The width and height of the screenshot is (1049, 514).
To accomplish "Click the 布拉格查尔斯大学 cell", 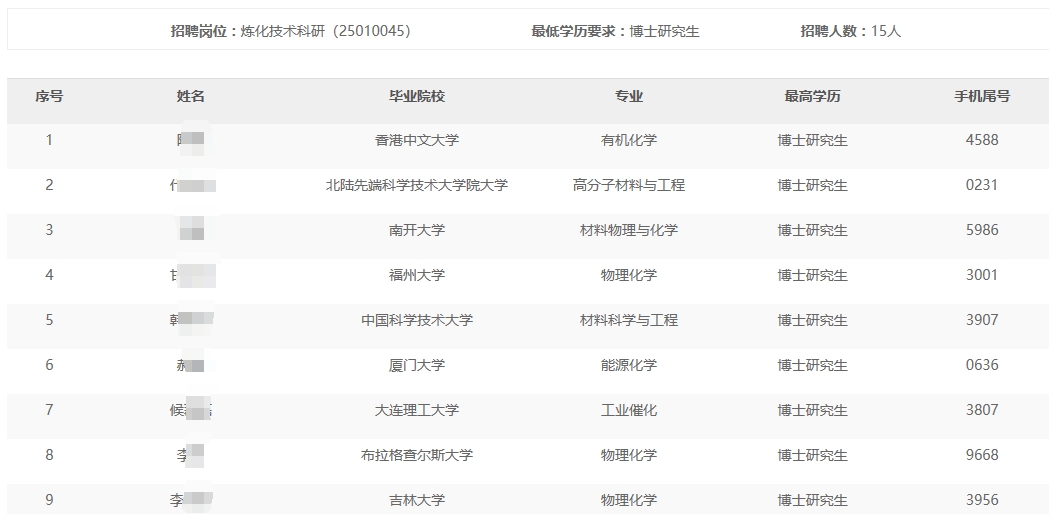I will click(417, 455).
